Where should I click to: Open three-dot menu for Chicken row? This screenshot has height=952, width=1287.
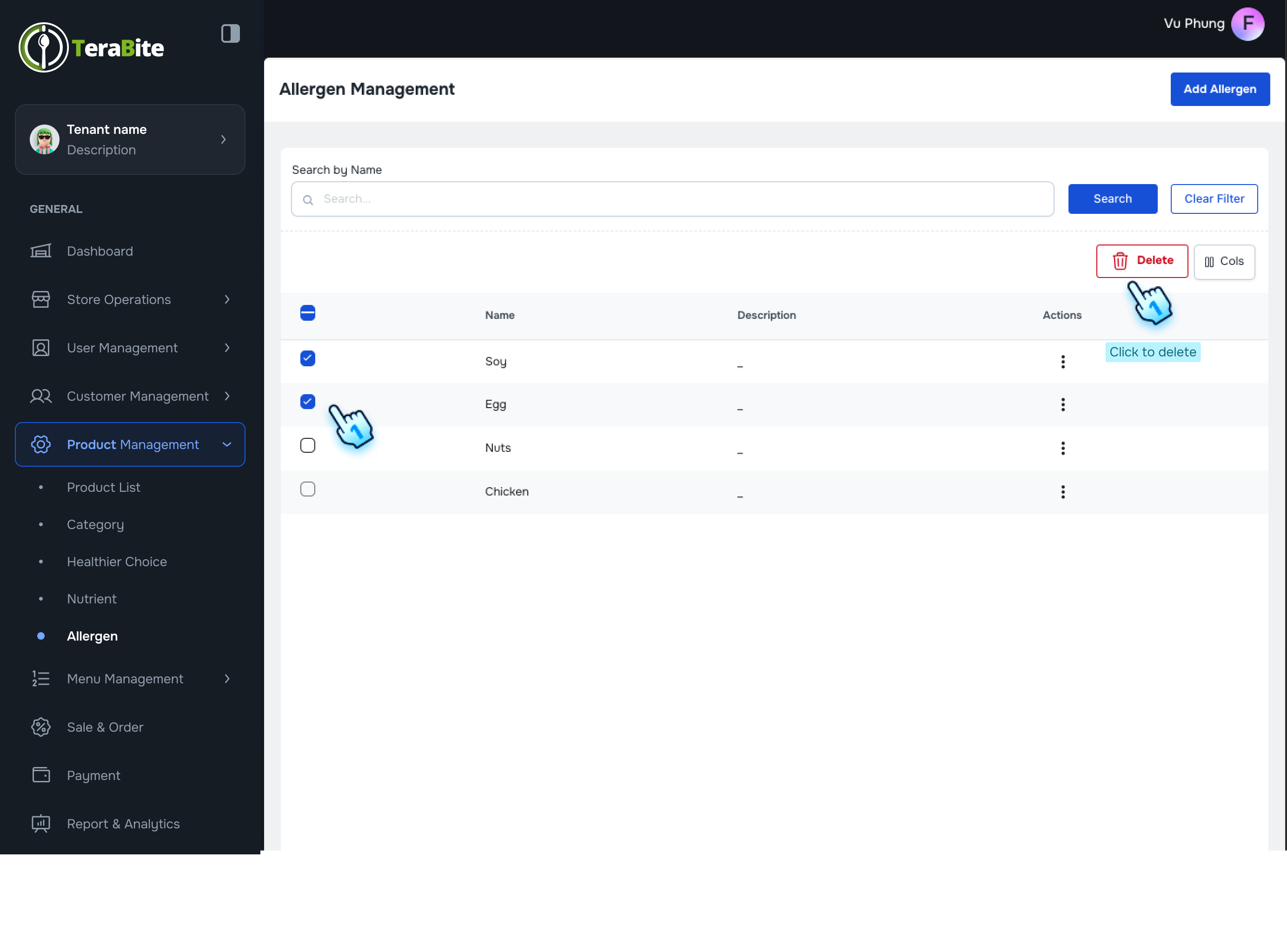1062,491
